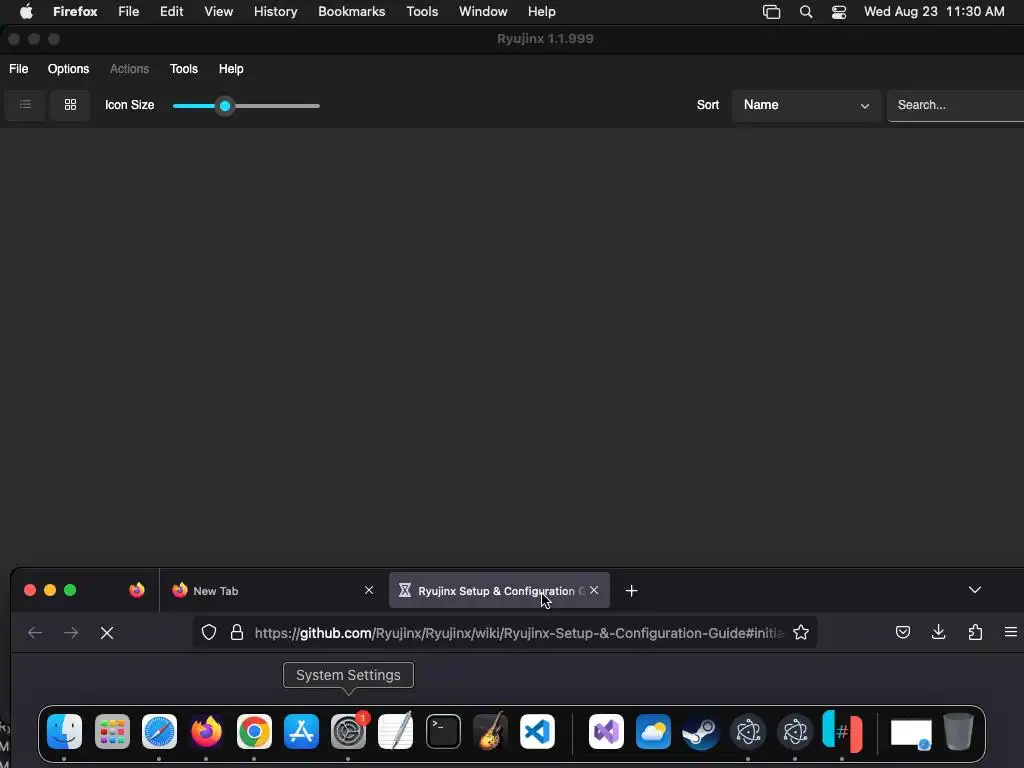Open the Window menu
1024x768 pixels.
click(x=483, y=12)
